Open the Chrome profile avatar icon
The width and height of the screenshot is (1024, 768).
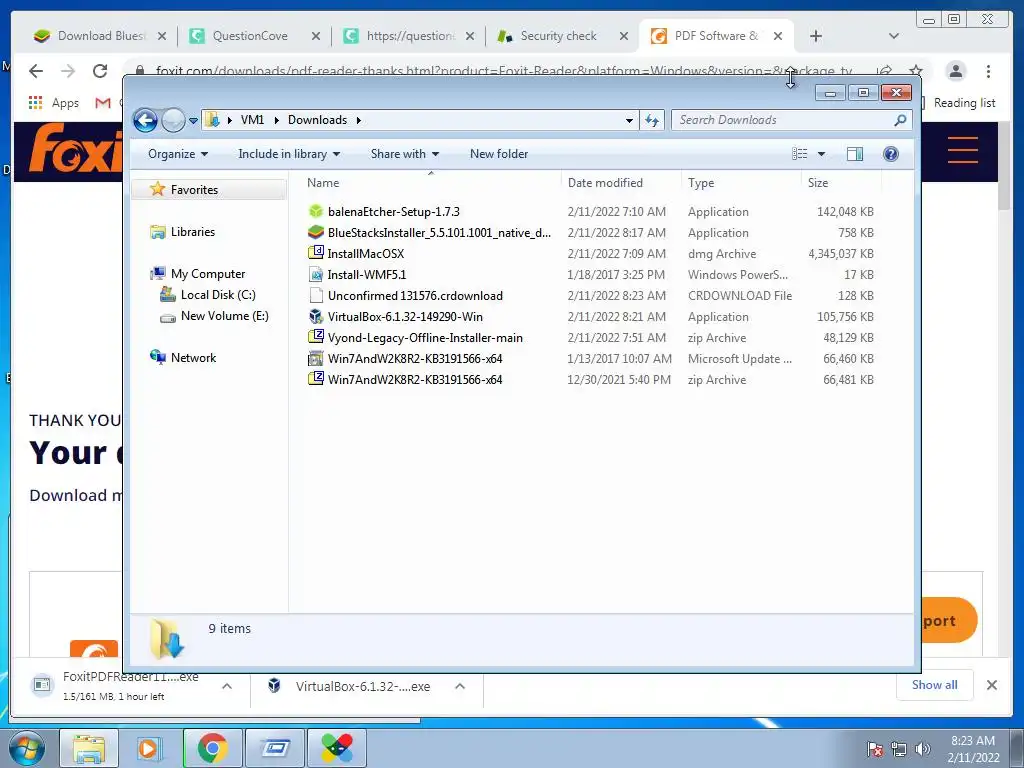pyautogui.click(x=956, y=71)
